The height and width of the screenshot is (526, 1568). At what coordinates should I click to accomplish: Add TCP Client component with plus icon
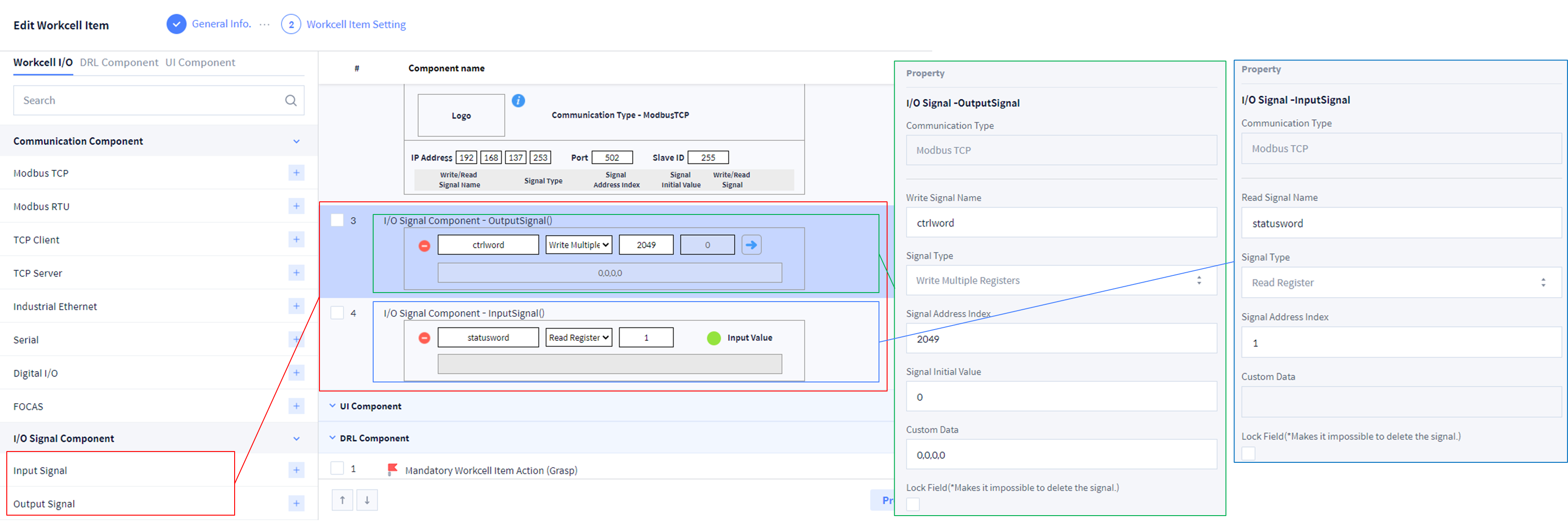pyautogui.click(x=296, y=239)
